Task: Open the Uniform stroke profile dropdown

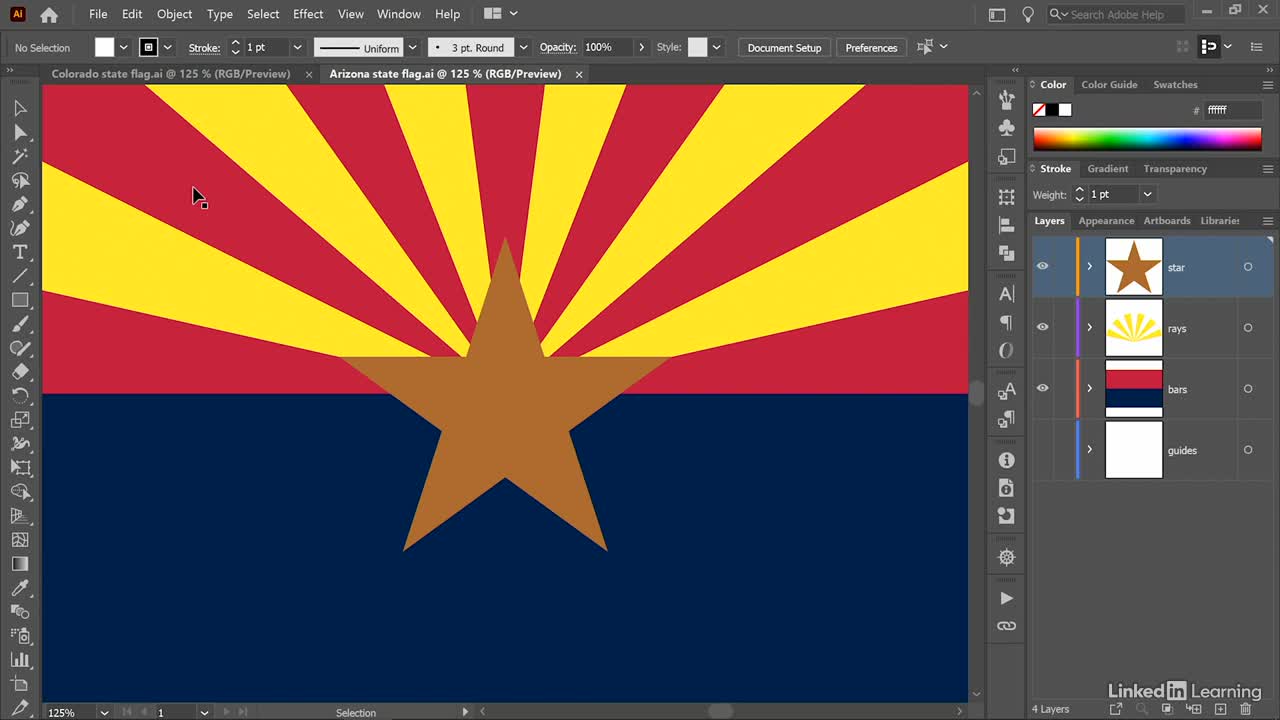Action: click(x=412, y=48)
